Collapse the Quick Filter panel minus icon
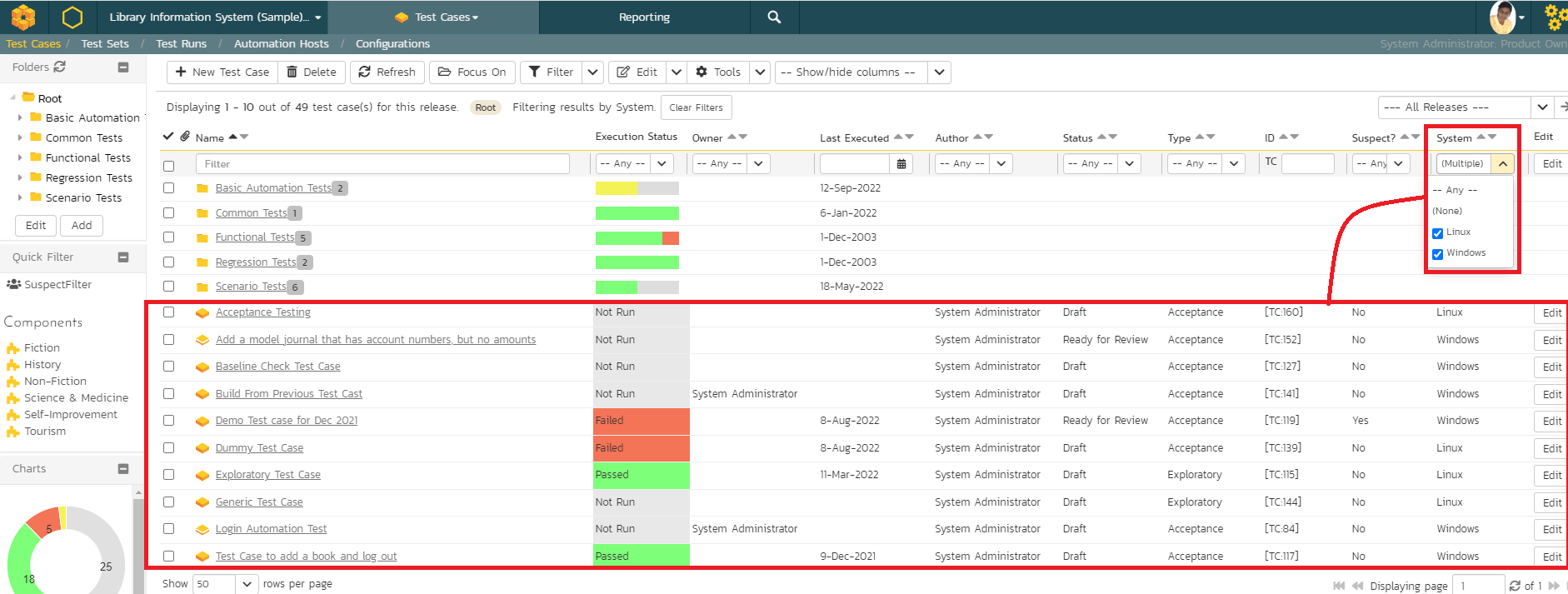Image resolution: width=1568 pixels, height=594 pixels. 123,257
